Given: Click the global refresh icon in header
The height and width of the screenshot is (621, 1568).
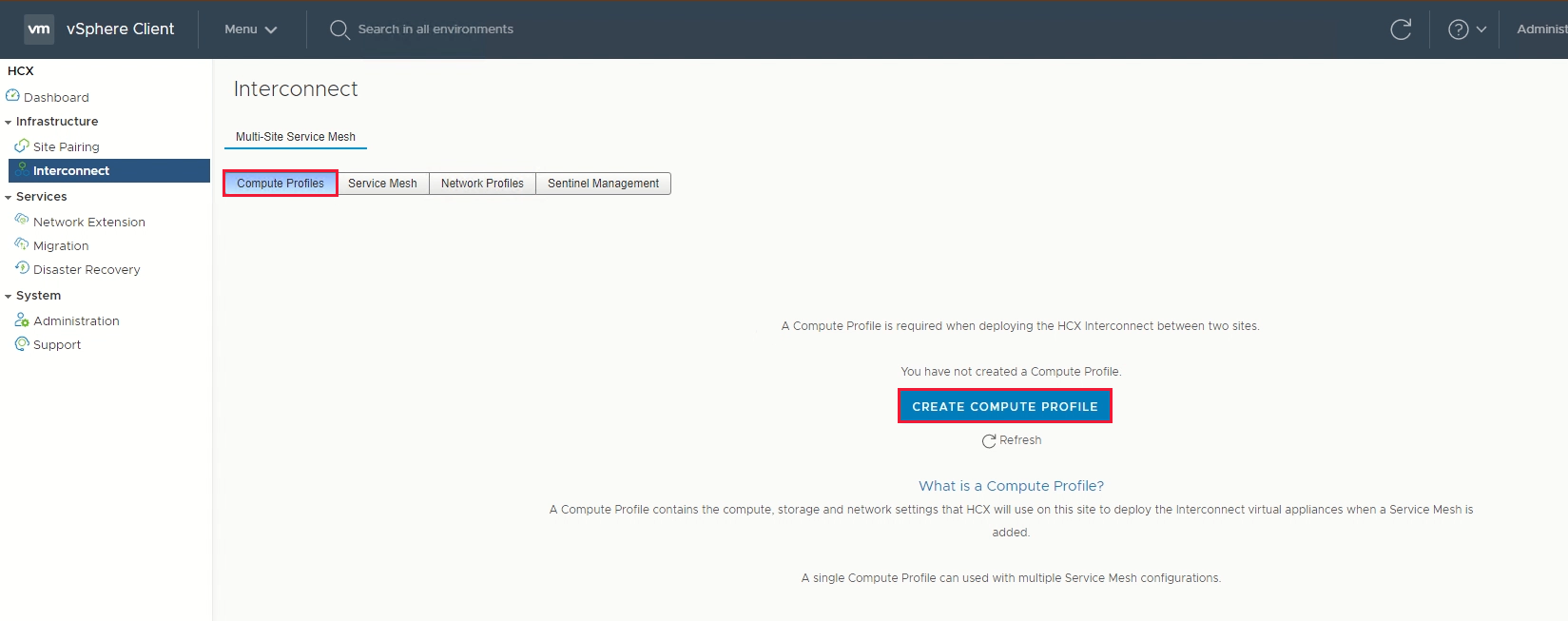Looking at the screenshot, I should tap(1401, 29).
